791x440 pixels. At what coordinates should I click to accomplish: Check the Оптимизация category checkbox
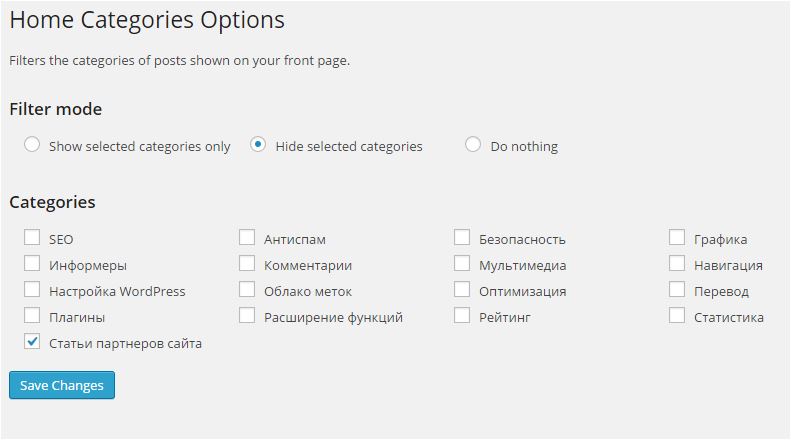462,290
